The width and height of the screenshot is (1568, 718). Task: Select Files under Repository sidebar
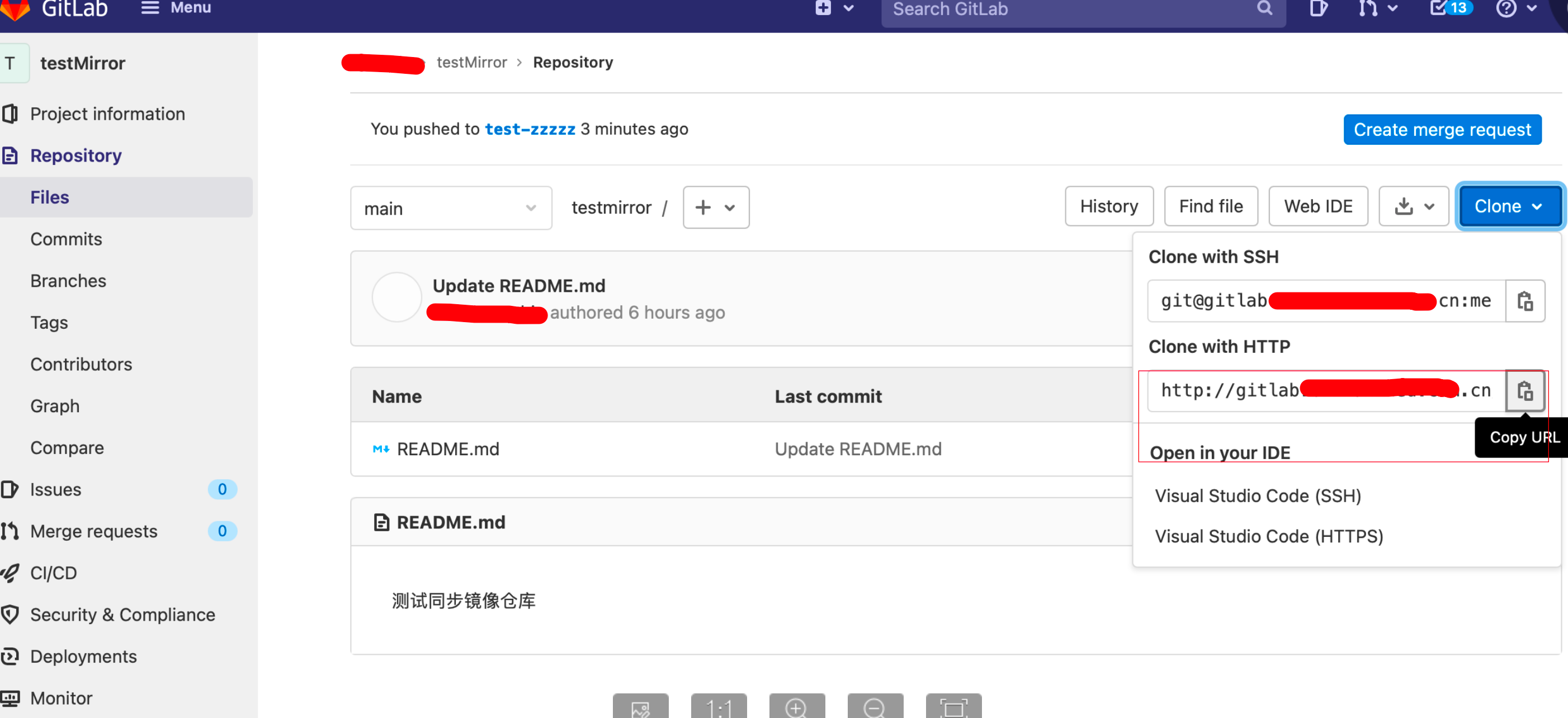pos(49,196)
